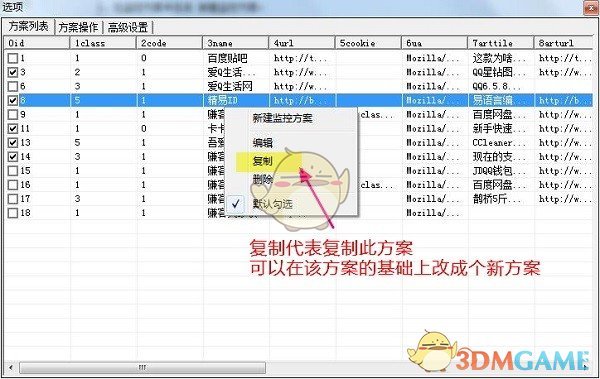Click the CCleaner... article title cell

click(499, 142)
